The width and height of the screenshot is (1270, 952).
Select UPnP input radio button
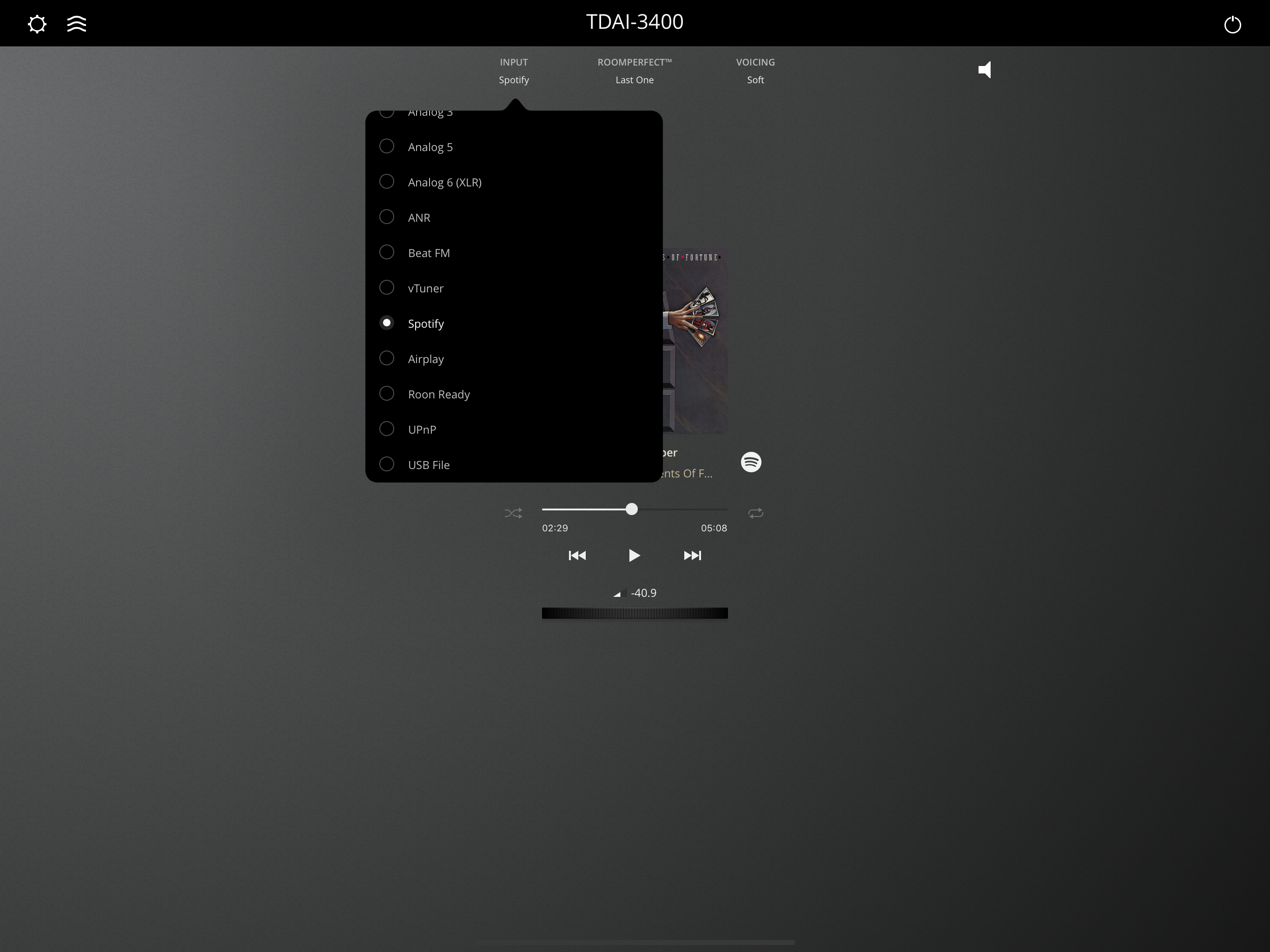(387, 429)
